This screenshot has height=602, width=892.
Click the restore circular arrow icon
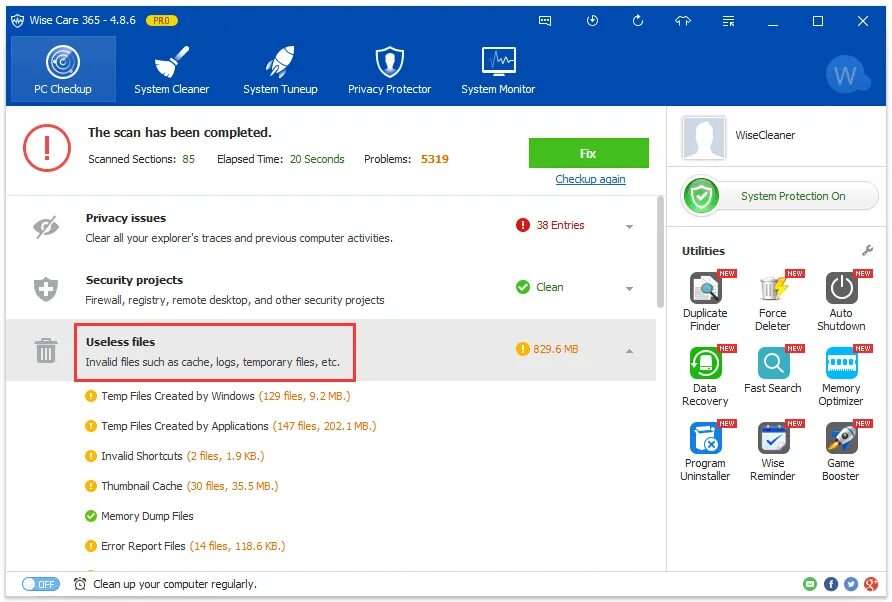638,21
